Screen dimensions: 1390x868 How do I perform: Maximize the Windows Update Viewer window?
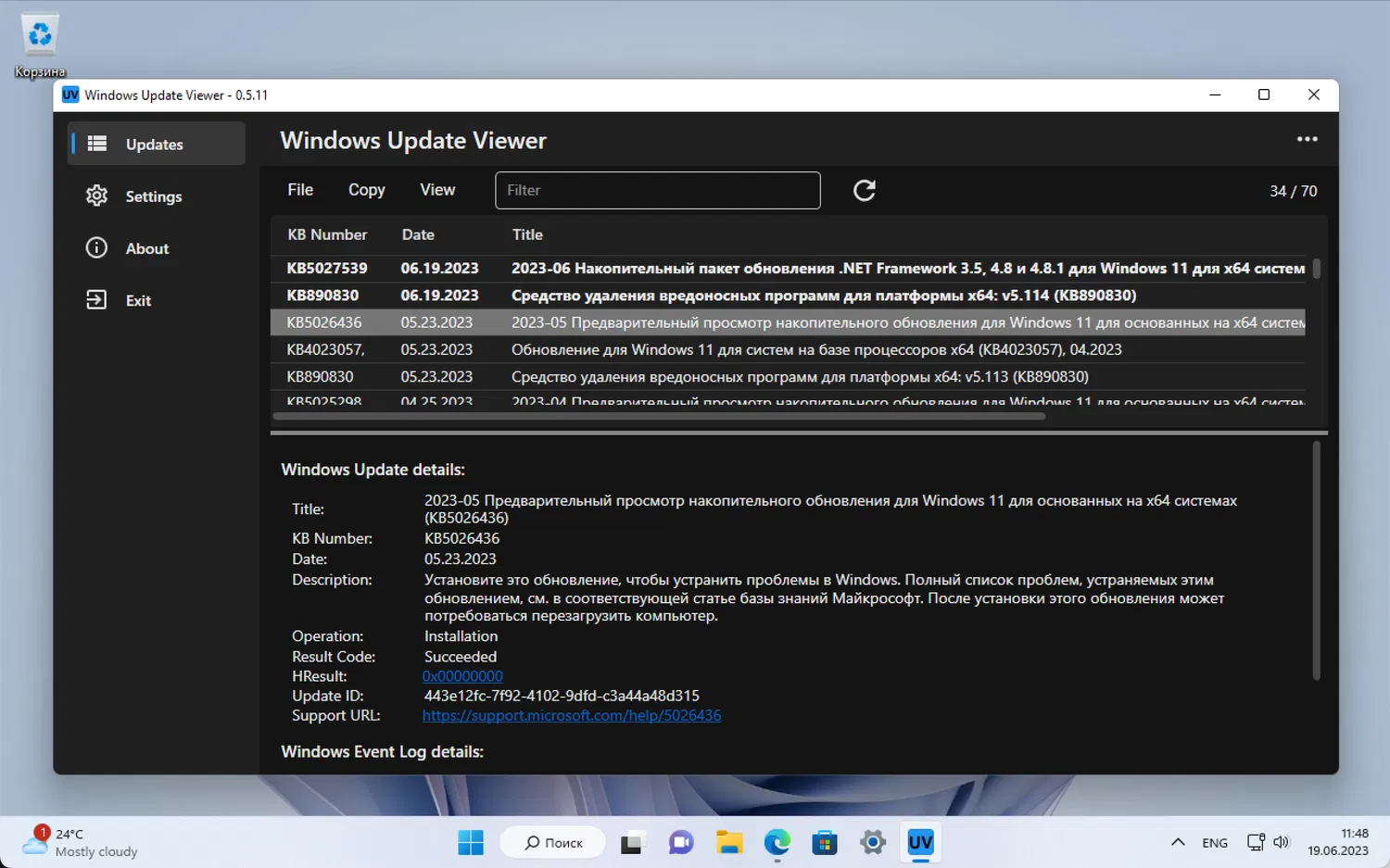tap(1264, 94)
